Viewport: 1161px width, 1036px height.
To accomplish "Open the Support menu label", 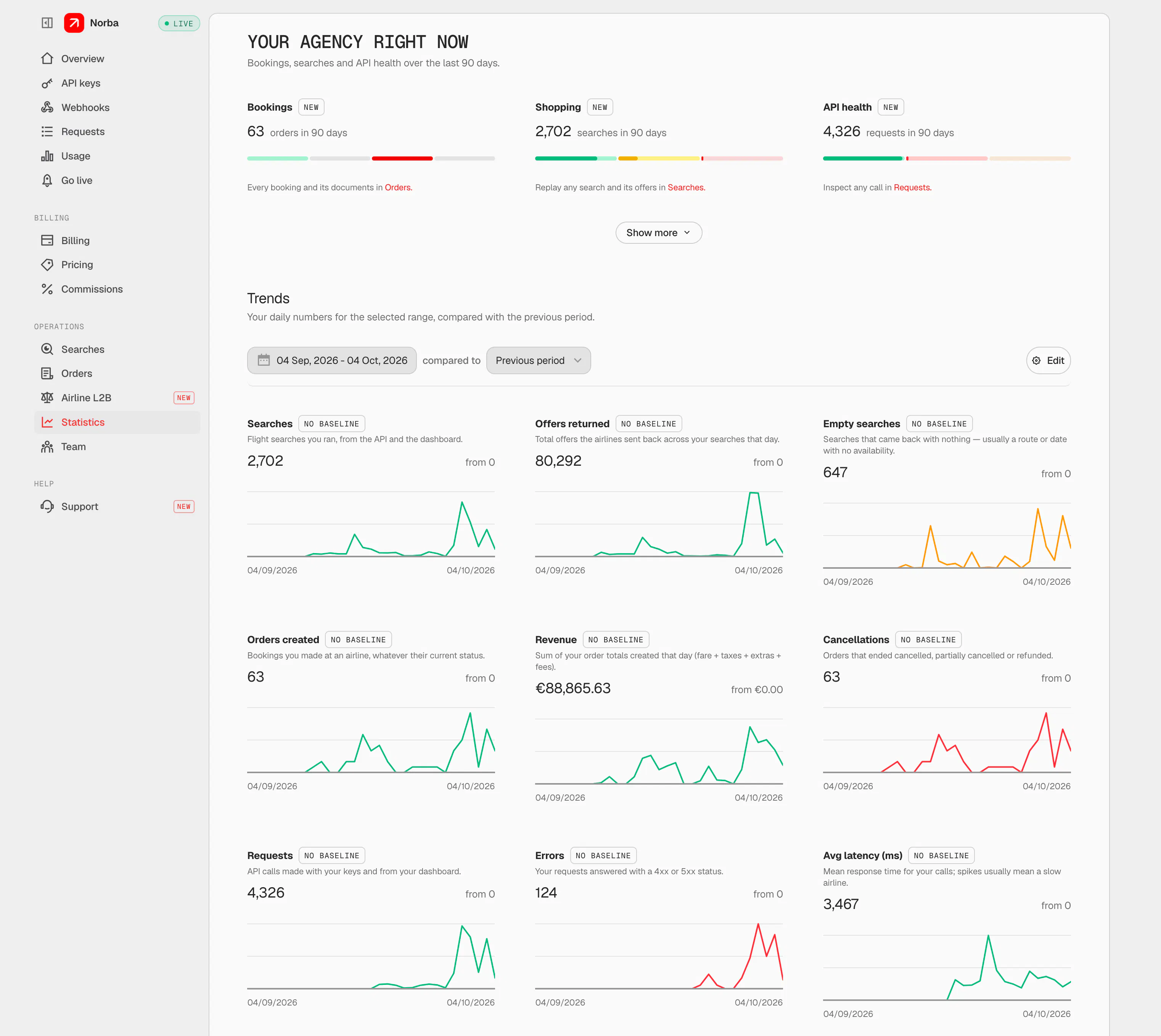I will (80, 507).
